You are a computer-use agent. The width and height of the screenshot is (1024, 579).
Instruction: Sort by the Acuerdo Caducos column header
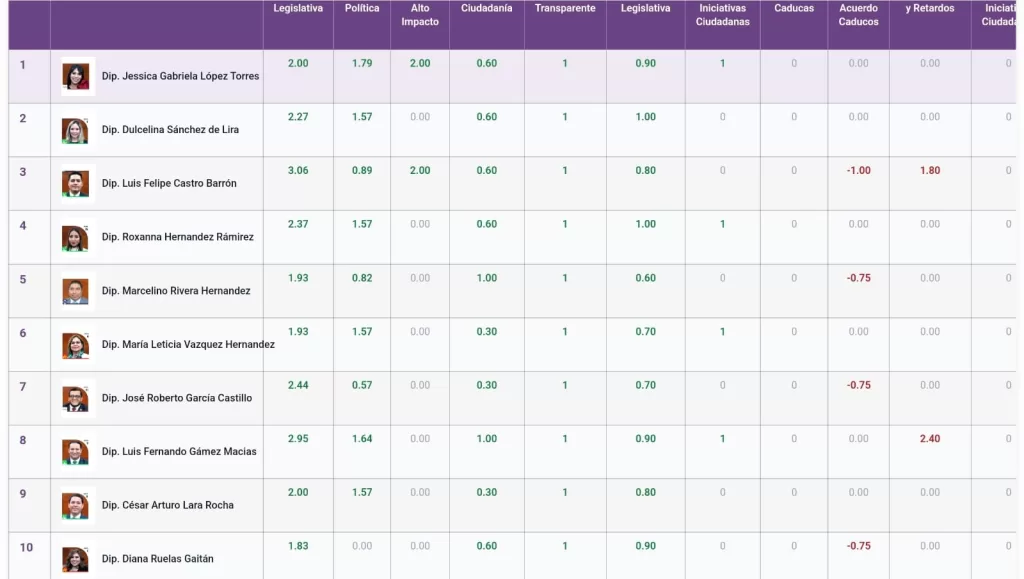tap(858, 15)
